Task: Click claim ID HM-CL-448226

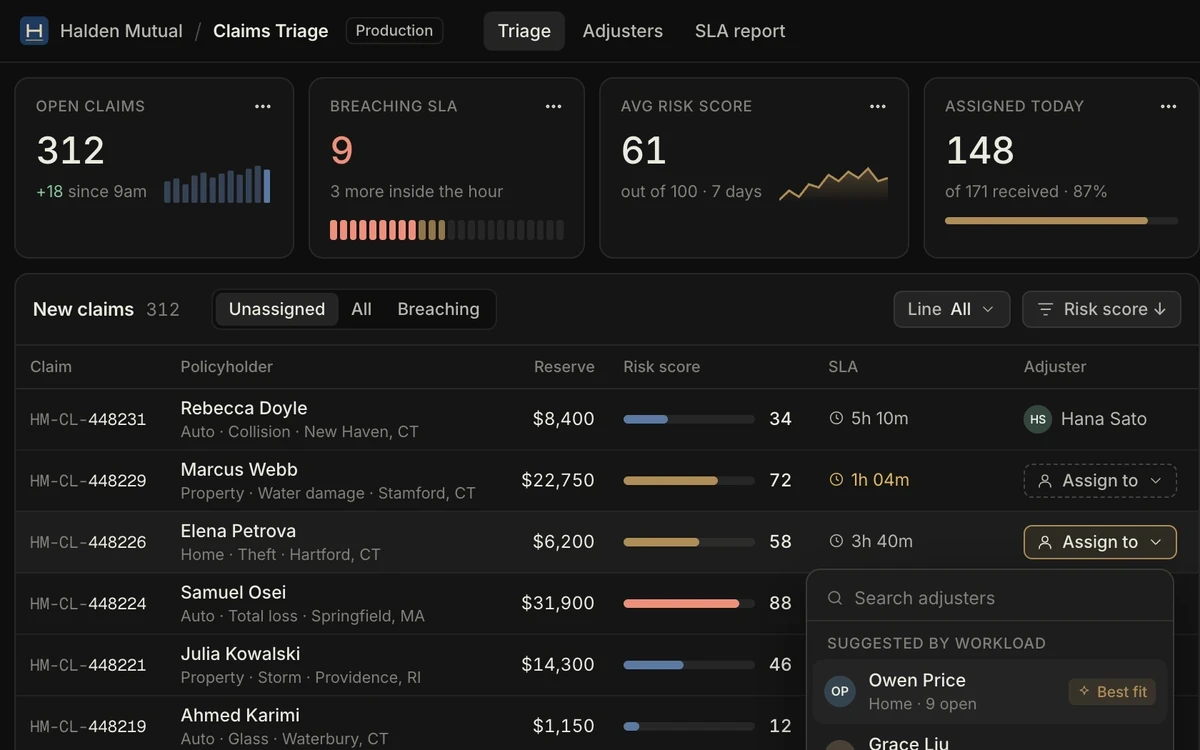Action: pos(88,542)
